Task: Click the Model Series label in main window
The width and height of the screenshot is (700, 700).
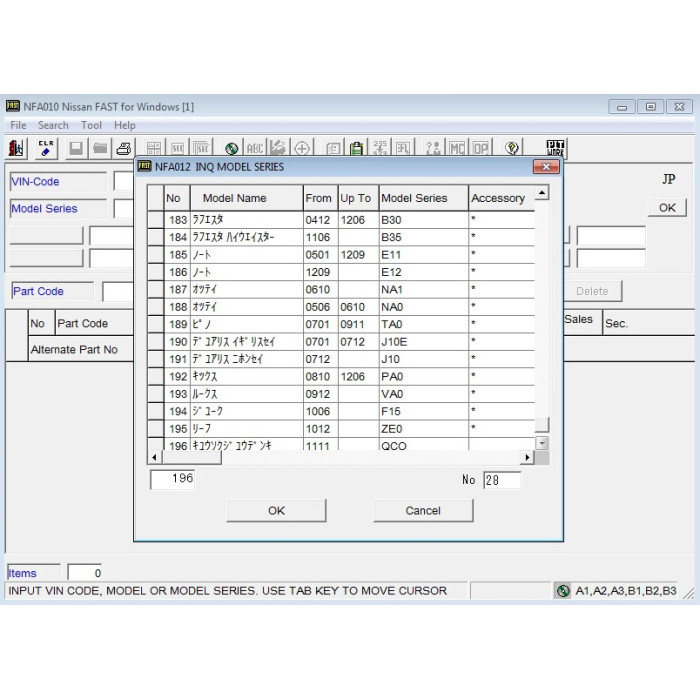Action: (x=58, y=208)
